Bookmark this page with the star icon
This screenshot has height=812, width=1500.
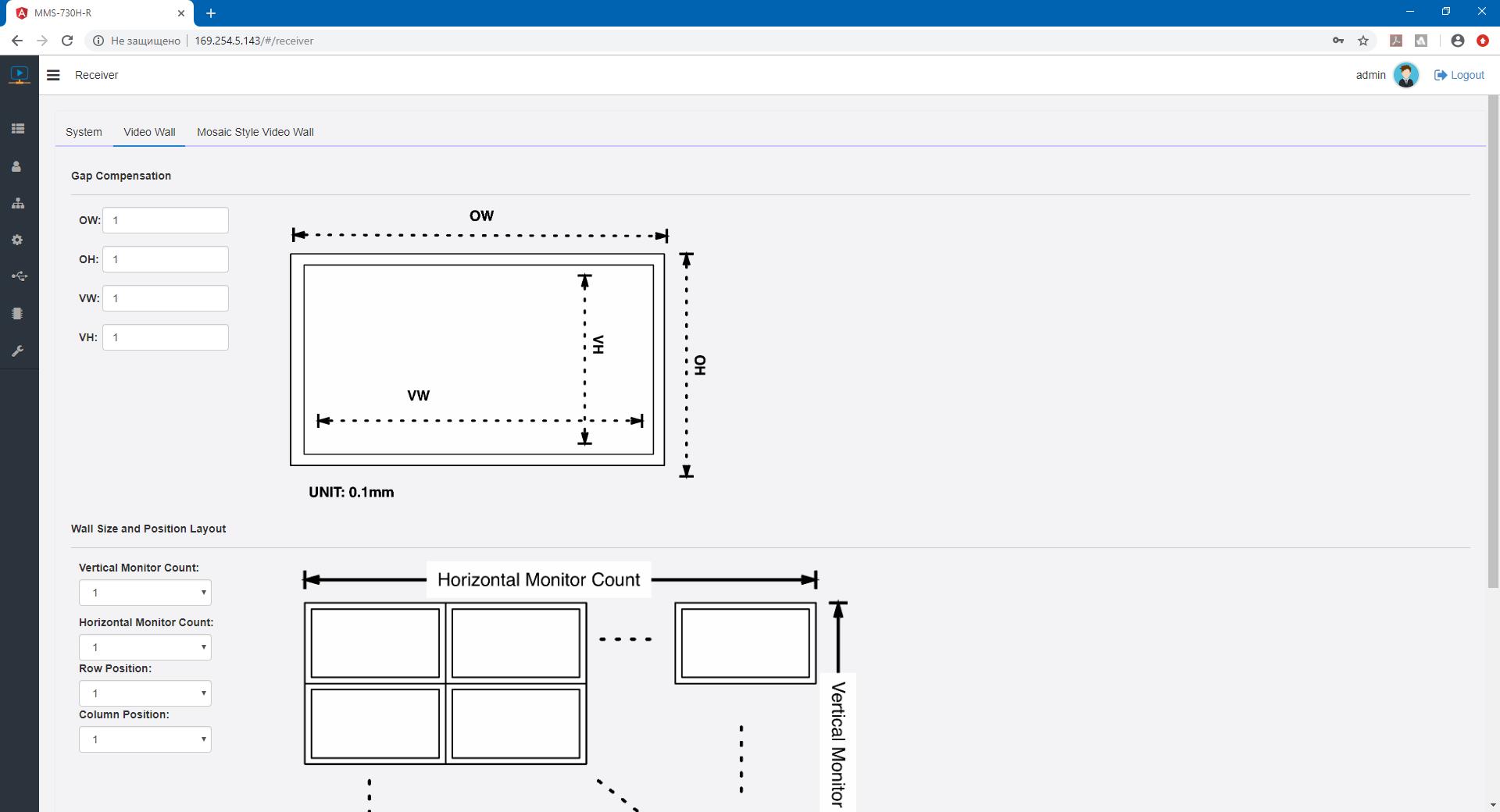1363,41
